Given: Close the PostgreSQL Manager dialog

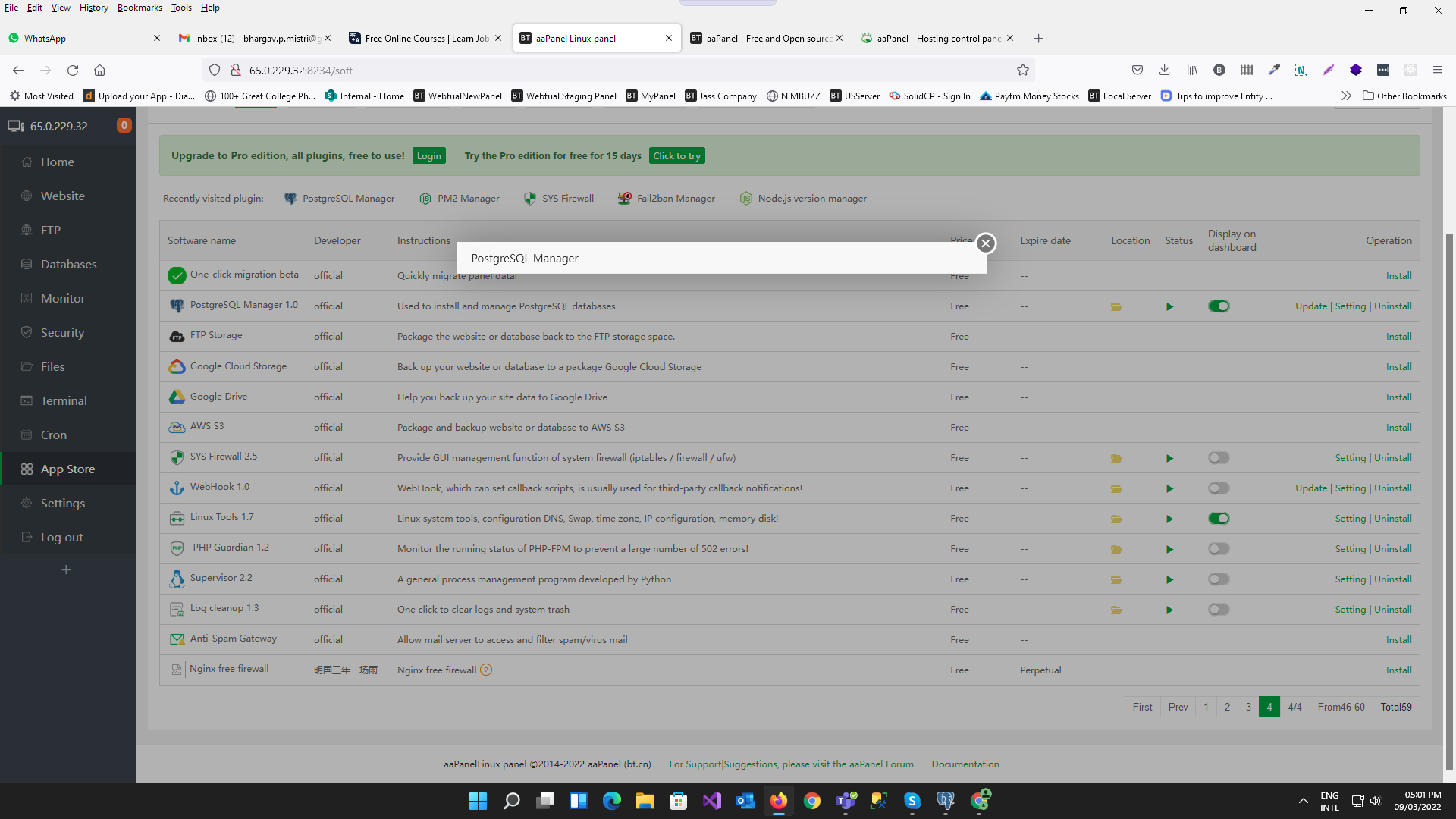Looking at the screenshot, I should (x=985, y=243).
